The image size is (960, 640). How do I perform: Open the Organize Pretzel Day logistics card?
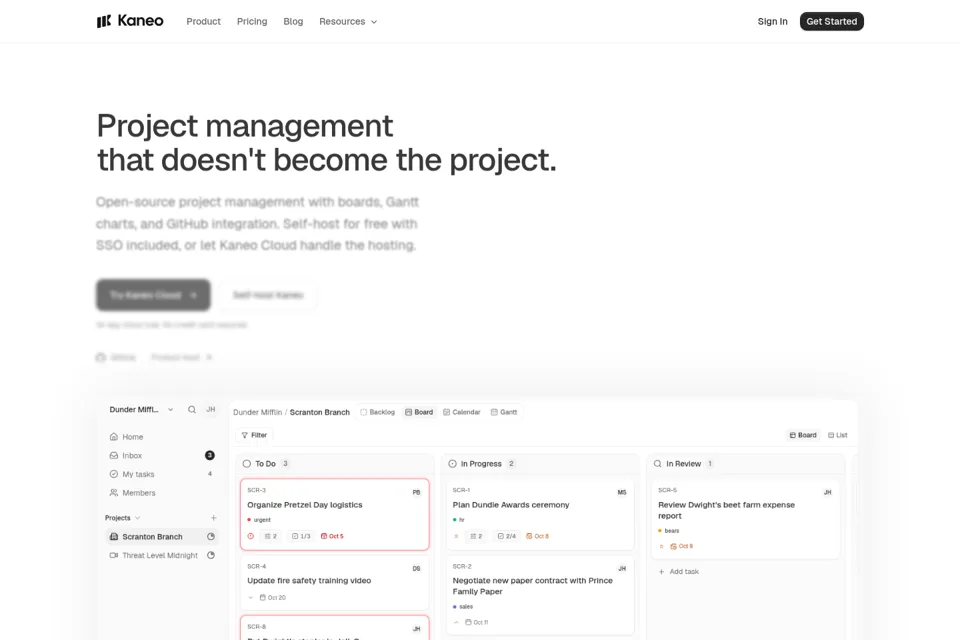[334, 514]
